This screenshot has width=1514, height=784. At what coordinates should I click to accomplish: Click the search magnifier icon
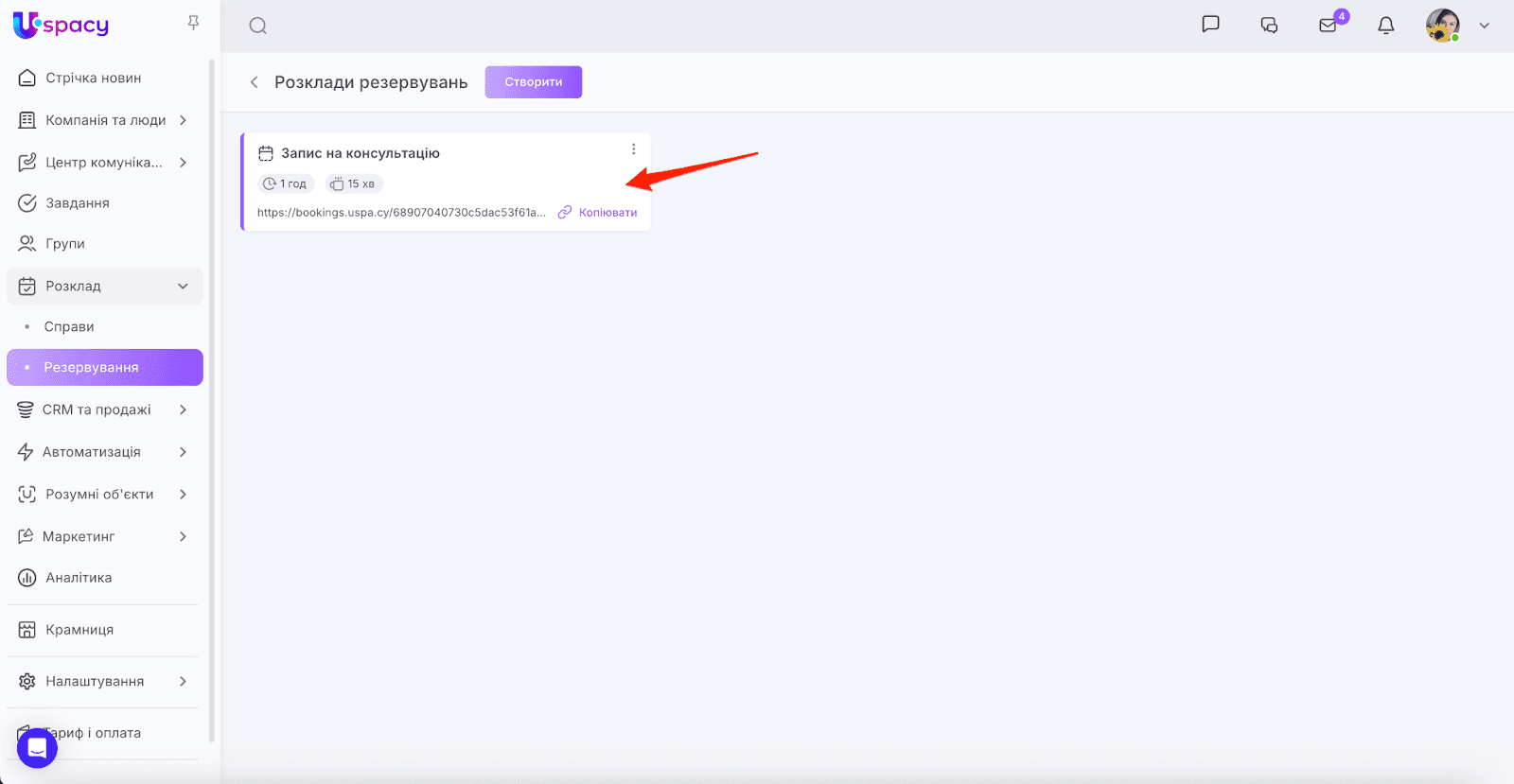(x=257, y=26)
